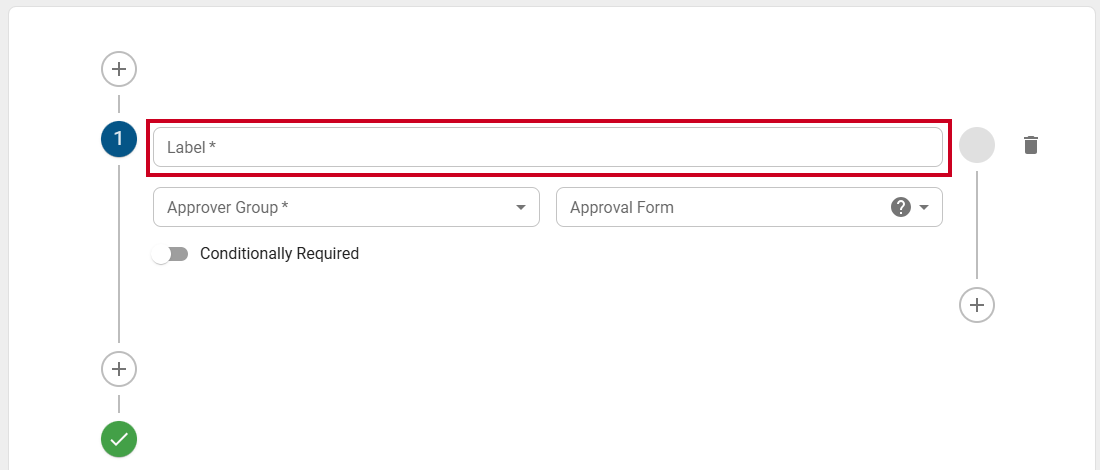Viewport: 1100px width, 470px height.
Task: Focus the Label text field
Action: 548,147
